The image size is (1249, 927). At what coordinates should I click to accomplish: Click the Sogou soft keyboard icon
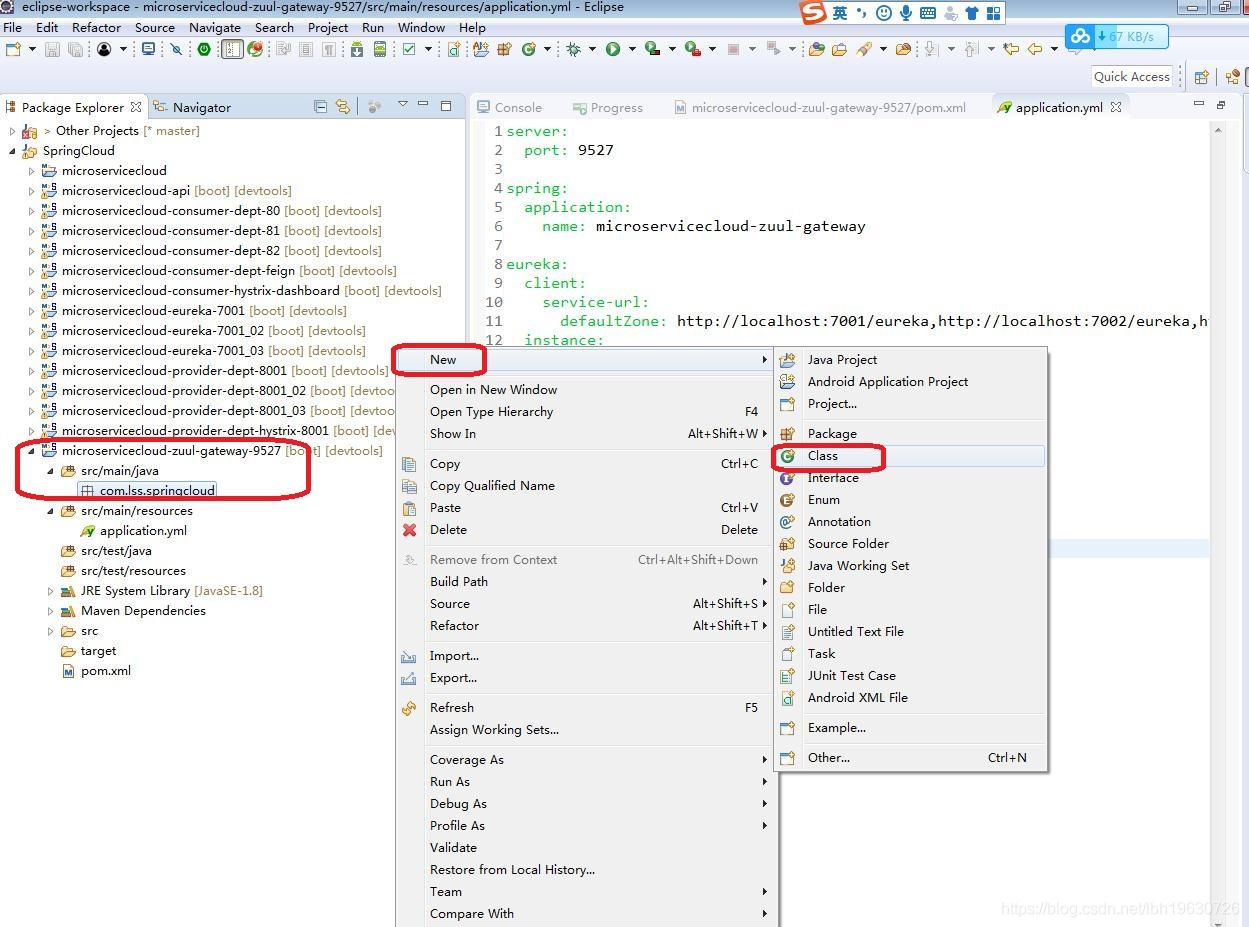point(928,13)
